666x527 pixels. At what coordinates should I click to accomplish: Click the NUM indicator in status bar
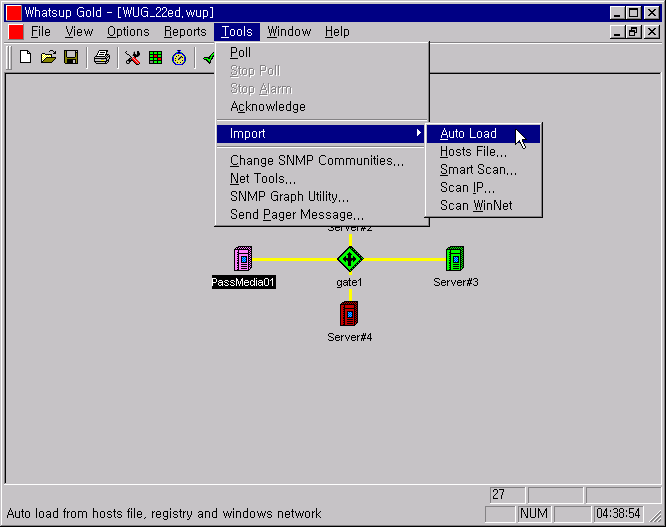click(534, 513)
